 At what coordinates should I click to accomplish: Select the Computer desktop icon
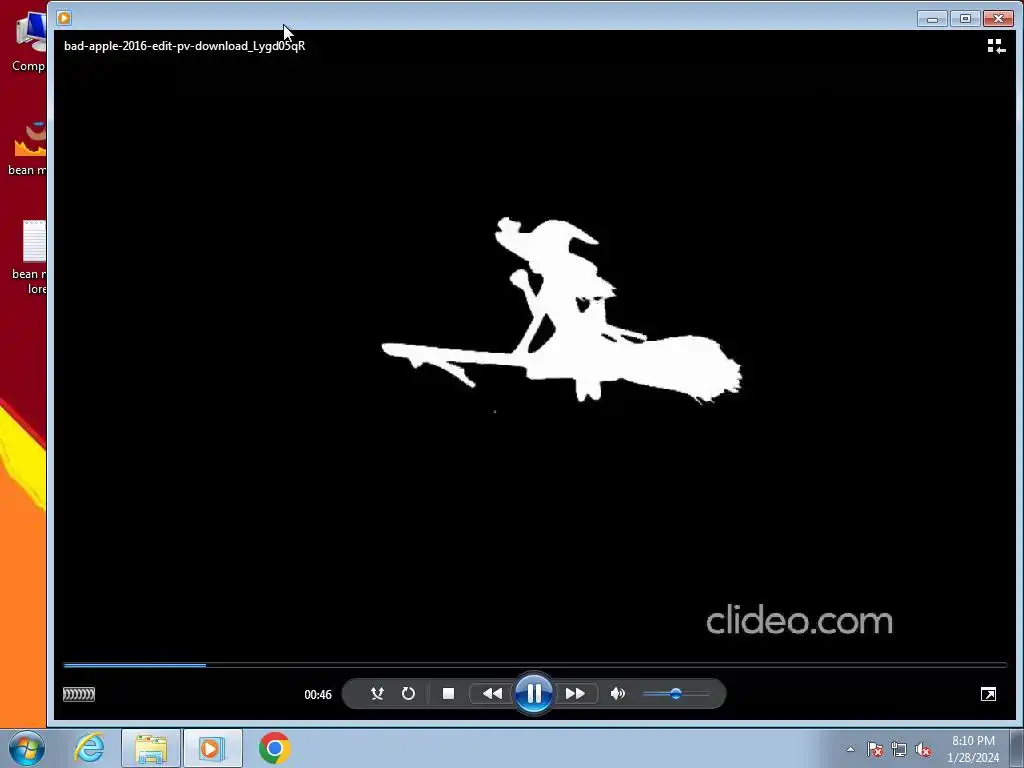(29, 42)
